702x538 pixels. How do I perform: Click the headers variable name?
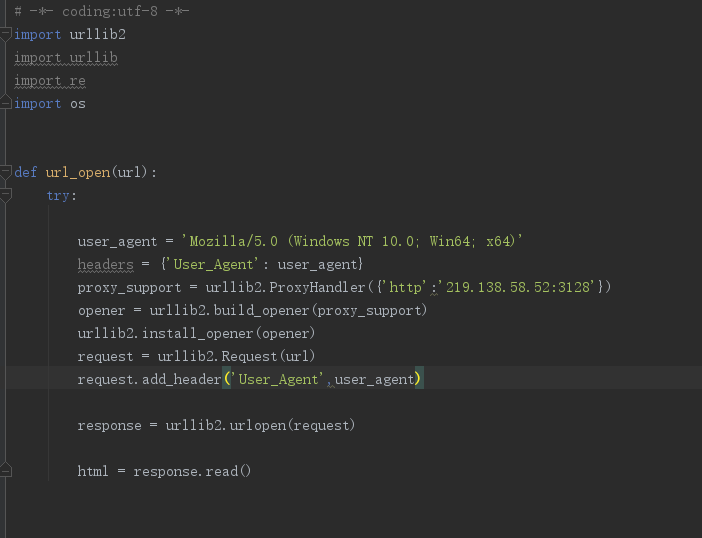(105, 264)
